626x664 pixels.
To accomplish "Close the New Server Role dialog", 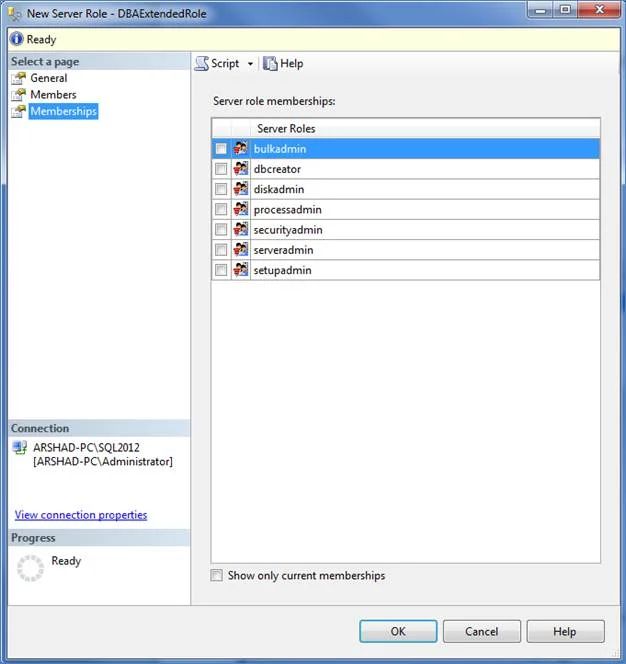I will pyautogui.click(x=599, y=10).
